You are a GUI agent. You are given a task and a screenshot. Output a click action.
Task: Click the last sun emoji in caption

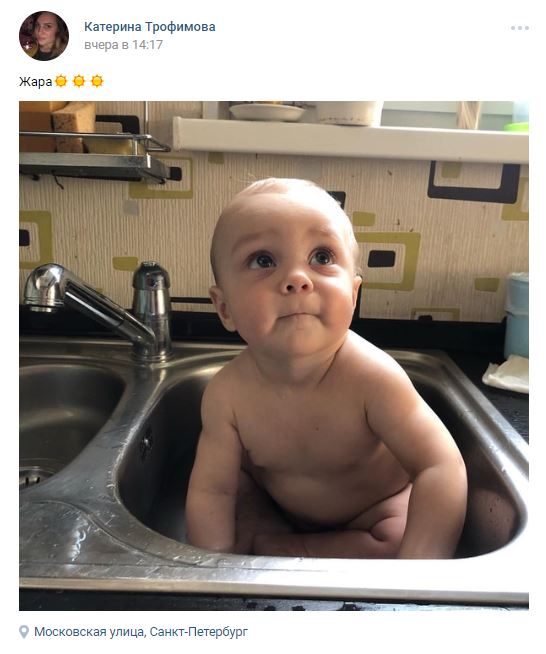[x=97, y=81]
